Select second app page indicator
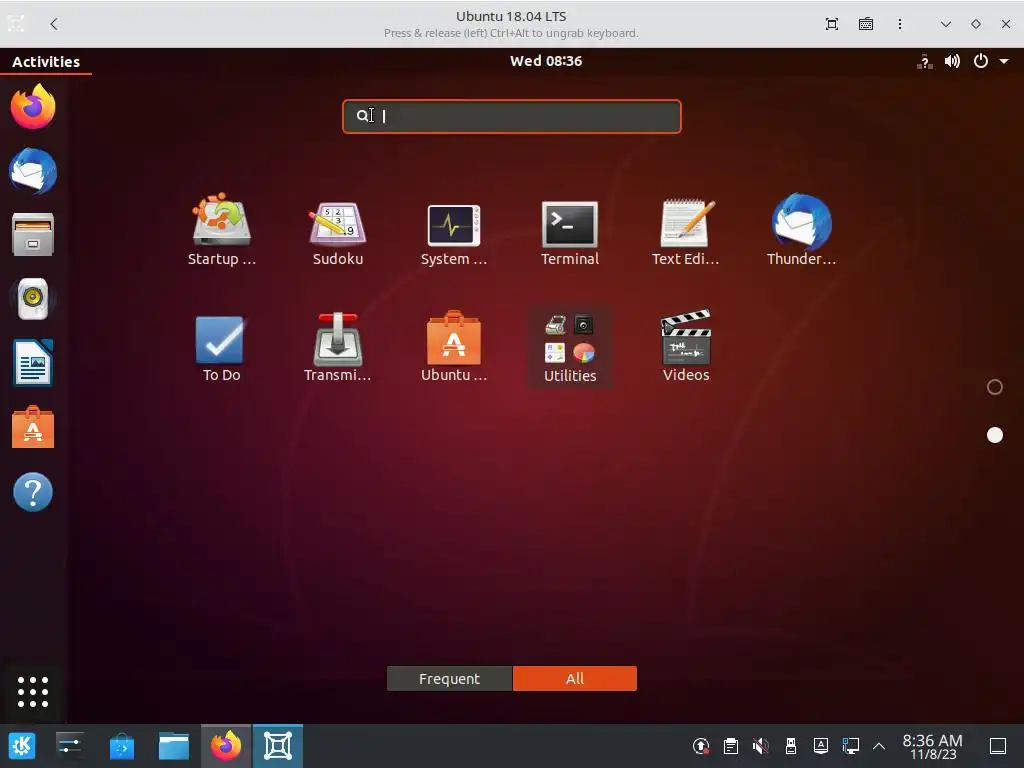Viewport: 1024px width, 768px height. 995,435
